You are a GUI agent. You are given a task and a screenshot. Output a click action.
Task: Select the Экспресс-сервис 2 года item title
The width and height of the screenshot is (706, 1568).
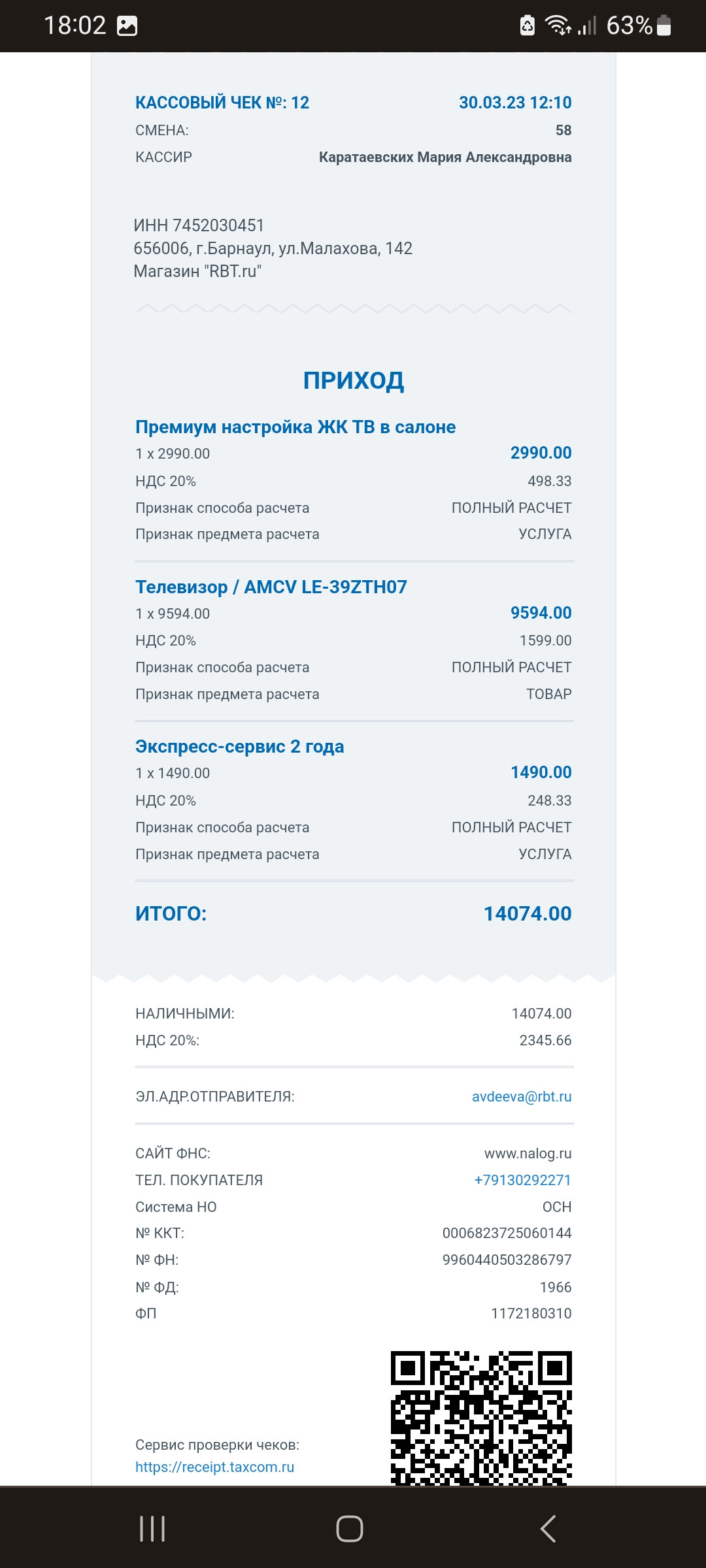239,746
